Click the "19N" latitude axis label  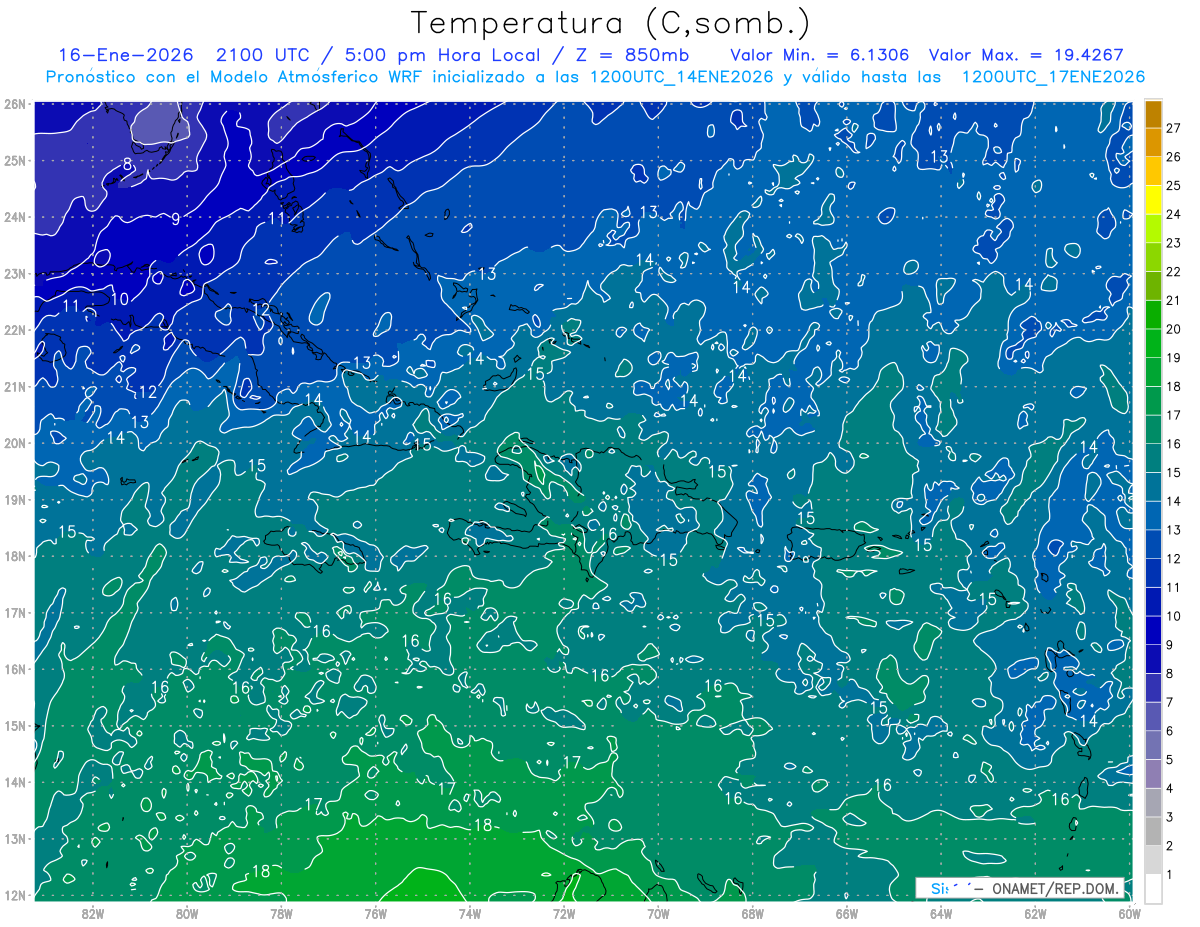16,499
